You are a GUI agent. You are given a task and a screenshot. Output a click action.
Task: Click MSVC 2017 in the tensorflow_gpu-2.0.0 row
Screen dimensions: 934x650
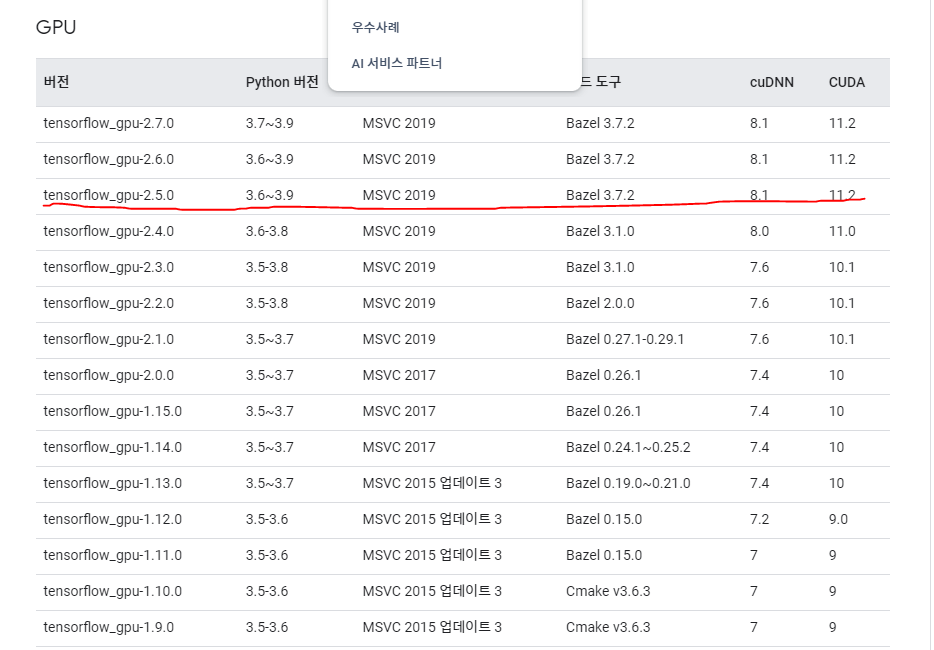click(399, 375)
